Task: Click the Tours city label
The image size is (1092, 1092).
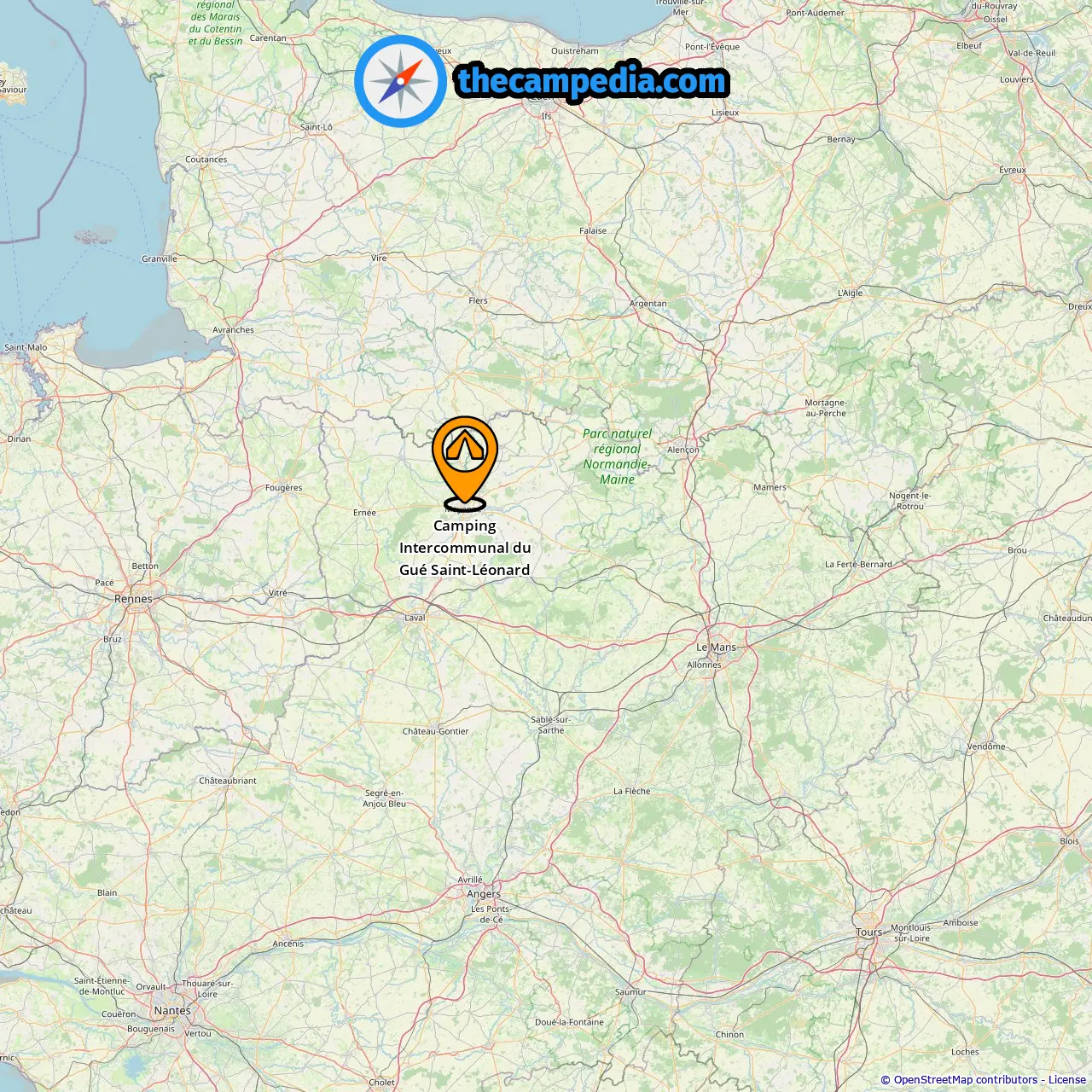Action: click(x=869, y=932)
